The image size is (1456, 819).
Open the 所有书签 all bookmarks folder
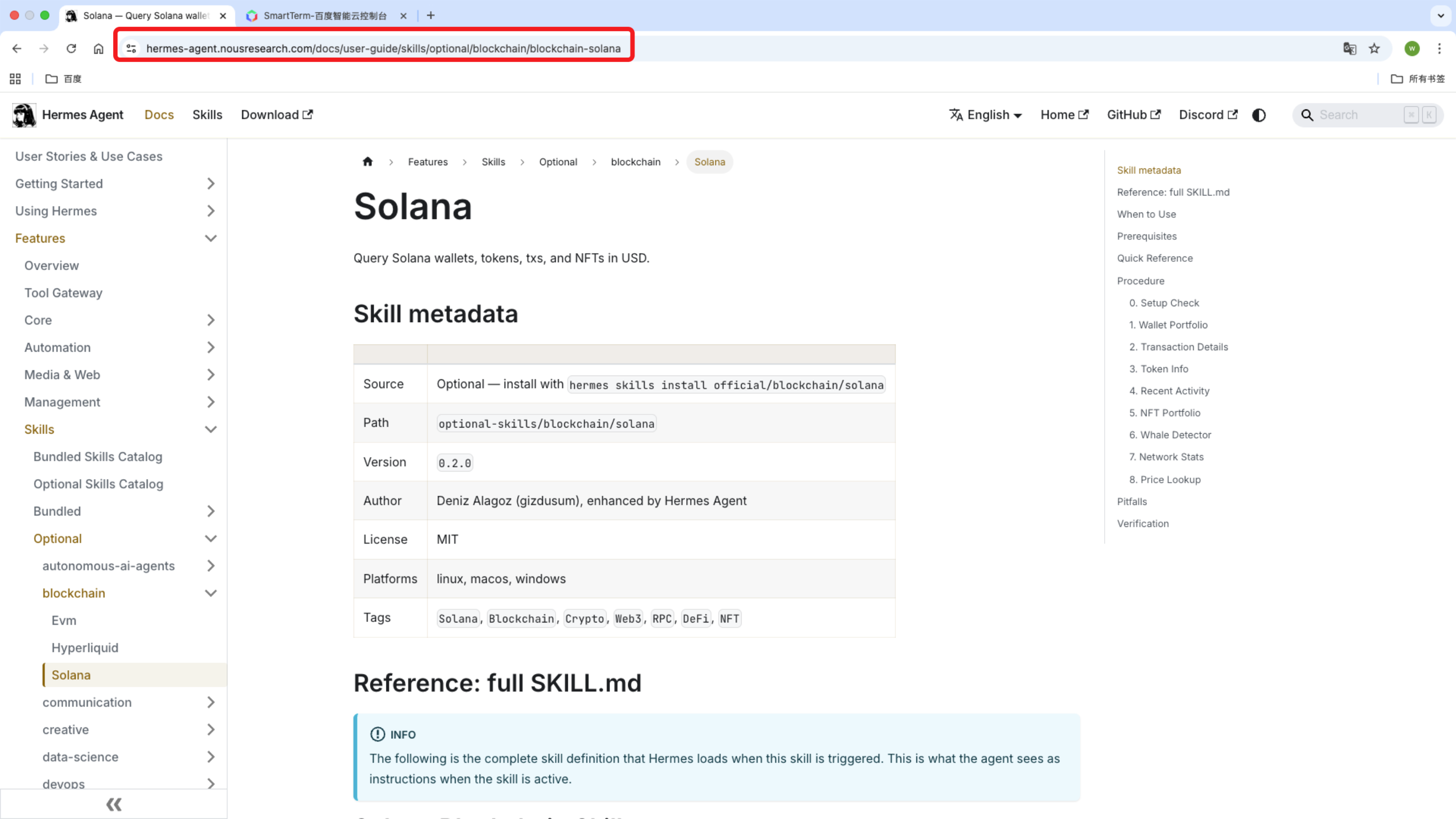1418,78
